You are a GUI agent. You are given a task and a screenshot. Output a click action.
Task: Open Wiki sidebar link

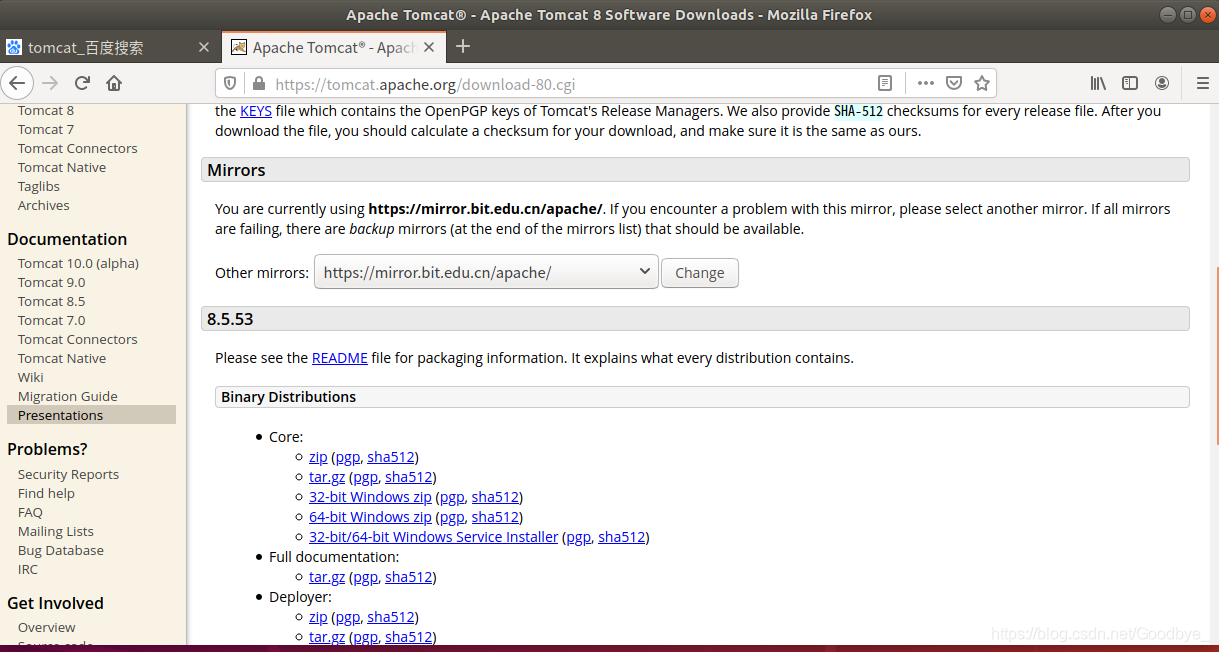(31, 378)
